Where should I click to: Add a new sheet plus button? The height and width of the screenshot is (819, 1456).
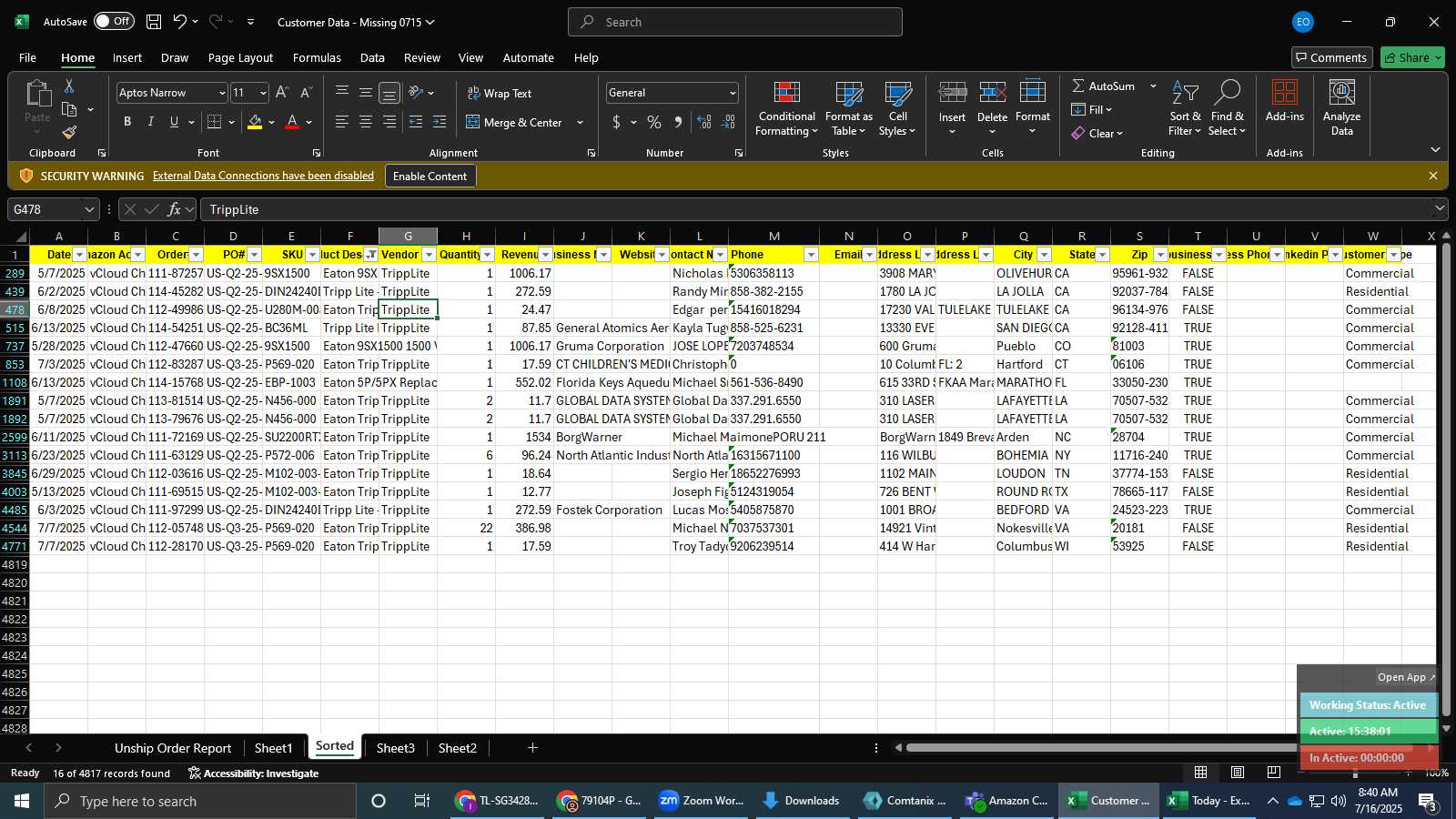(532, 748)
